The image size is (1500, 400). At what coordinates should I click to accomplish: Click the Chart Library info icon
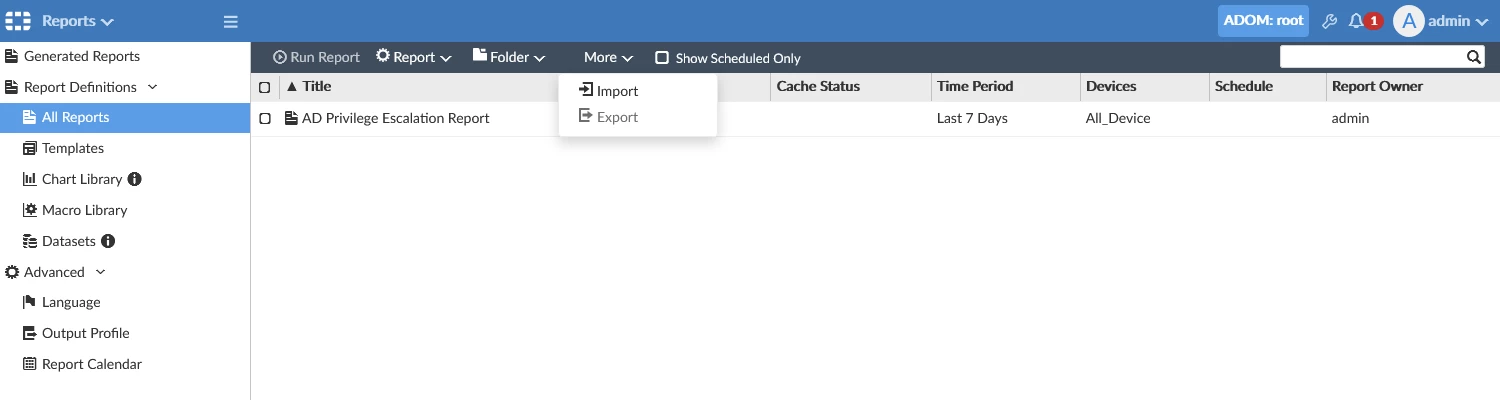click(x=135, y=179)
